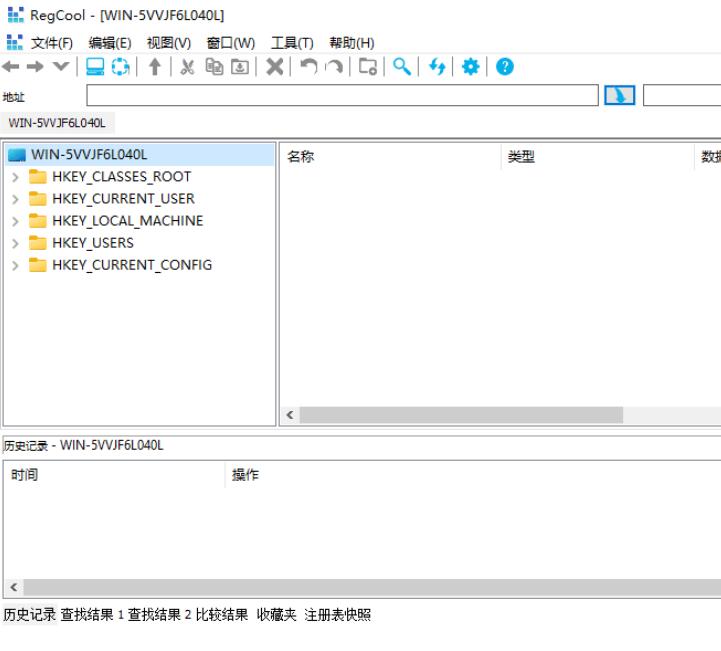Open the 工具(T) menu
The height and width of the screenshot is (651, 721).
(292, 43)
